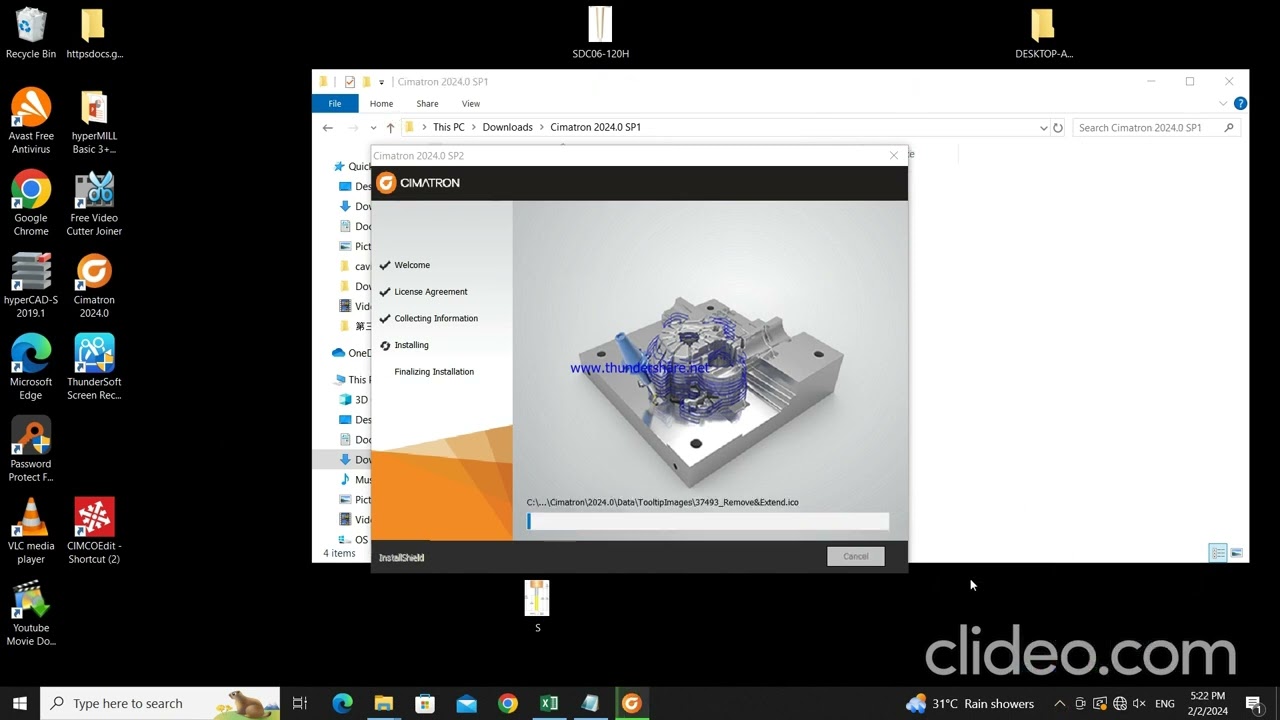Open Microsoft Edge desktop shortcut
The height and width of the screenshot is (720, 1280).
(31, 367)
